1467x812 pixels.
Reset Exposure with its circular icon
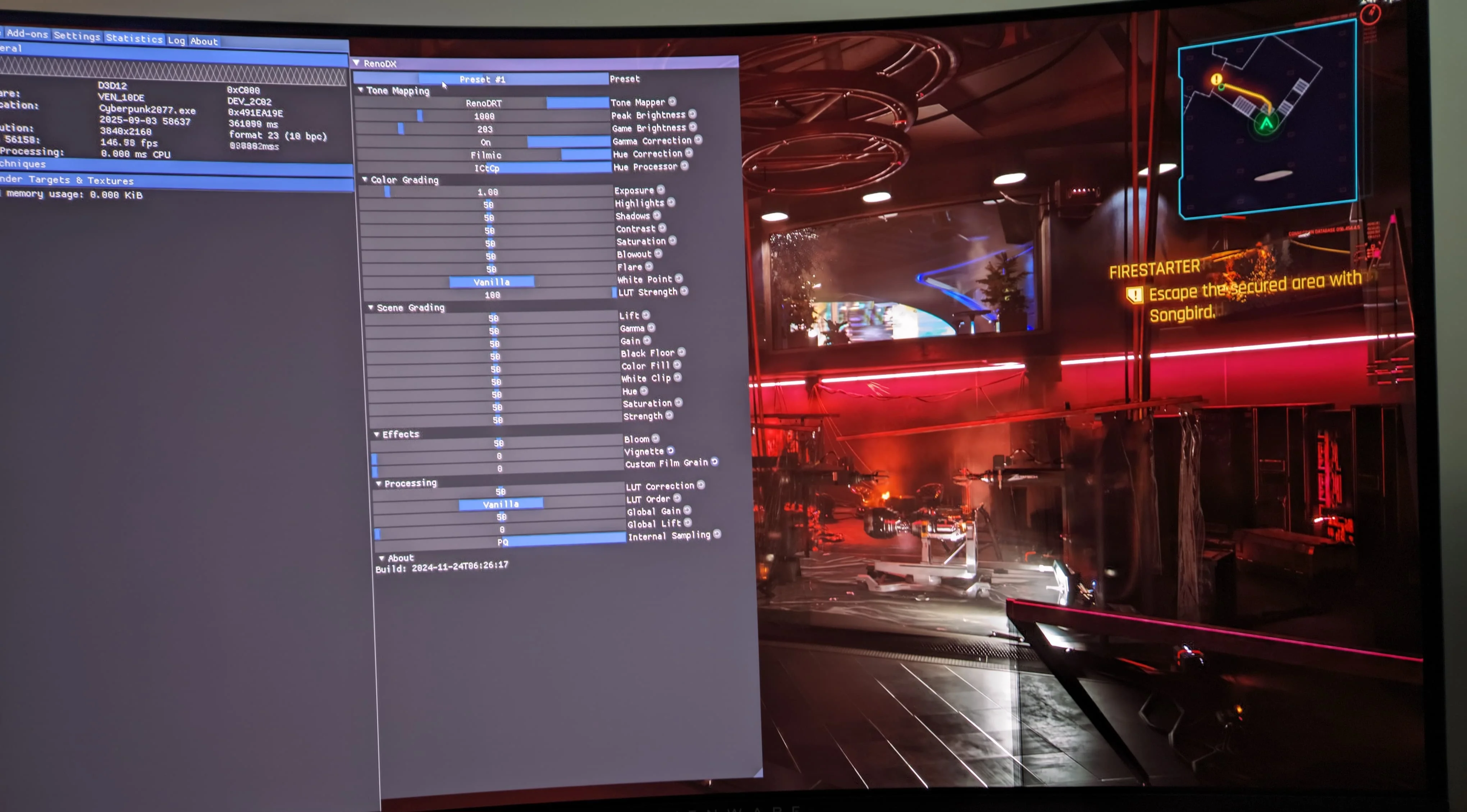pyautogui.click(x=661, y=190)
